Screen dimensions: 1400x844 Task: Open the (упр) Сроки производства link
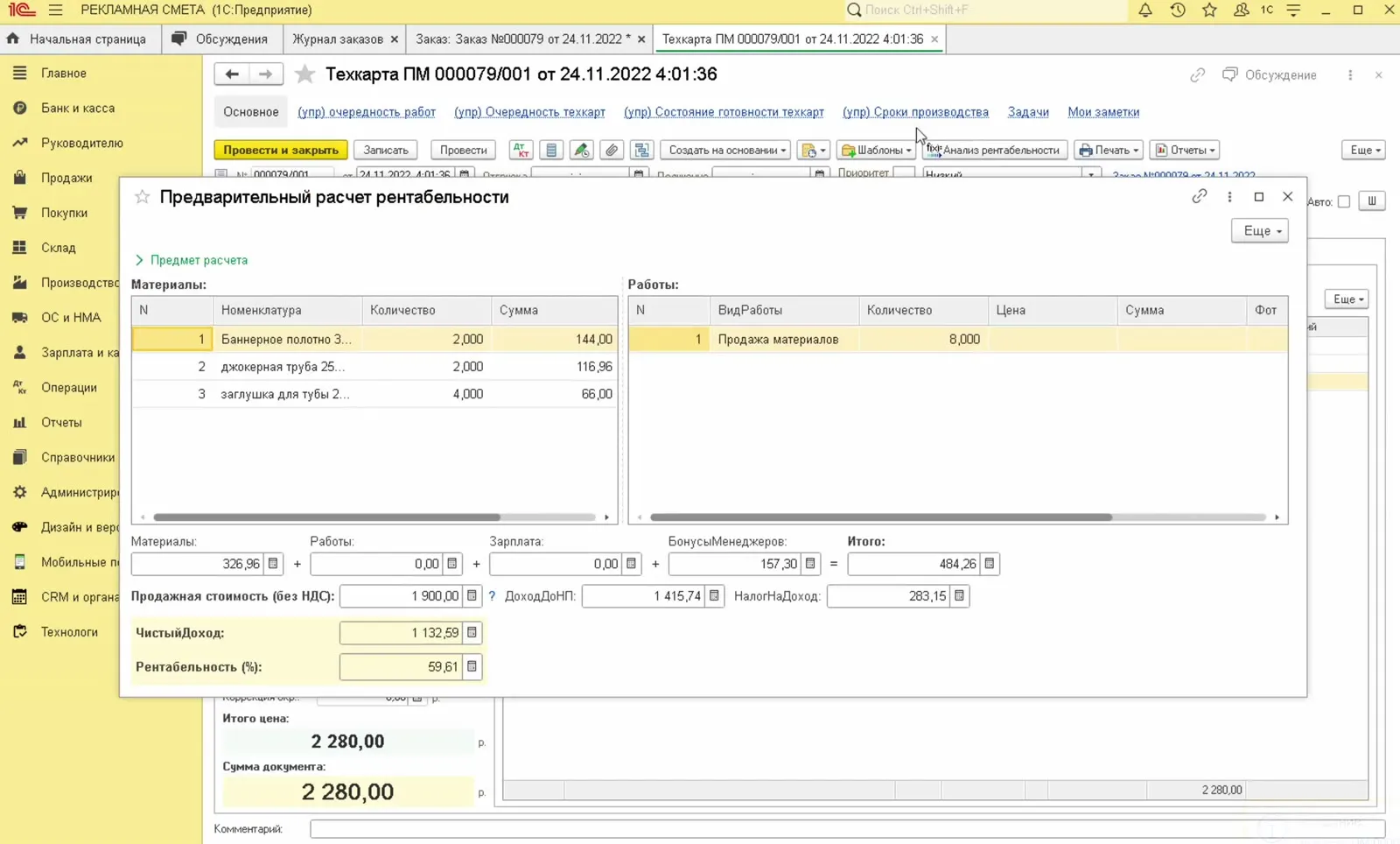click(x=915, y=112)
